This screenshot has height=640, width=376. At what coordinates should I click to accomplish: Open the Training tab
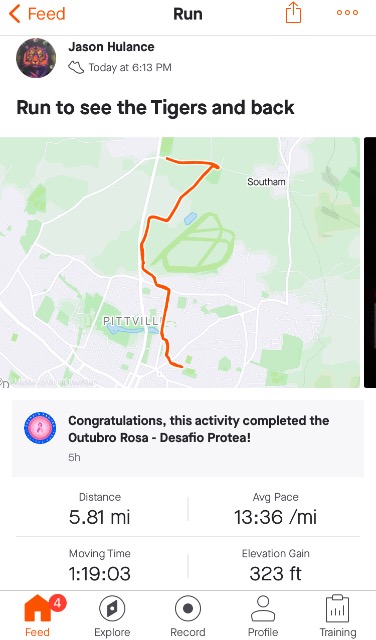(x=338, y=616)
